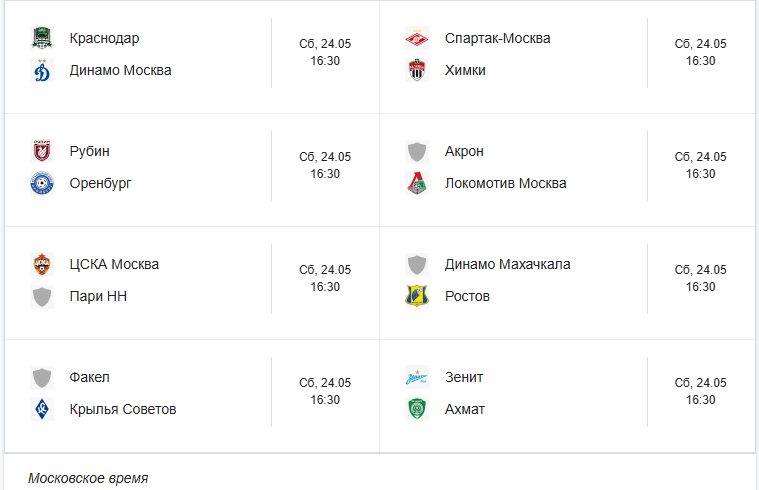Click the CSKA Moskva crest
Image resolution: width=759 pixels, height=490 pixels.
pyautogui.click(x=42, y=264)
